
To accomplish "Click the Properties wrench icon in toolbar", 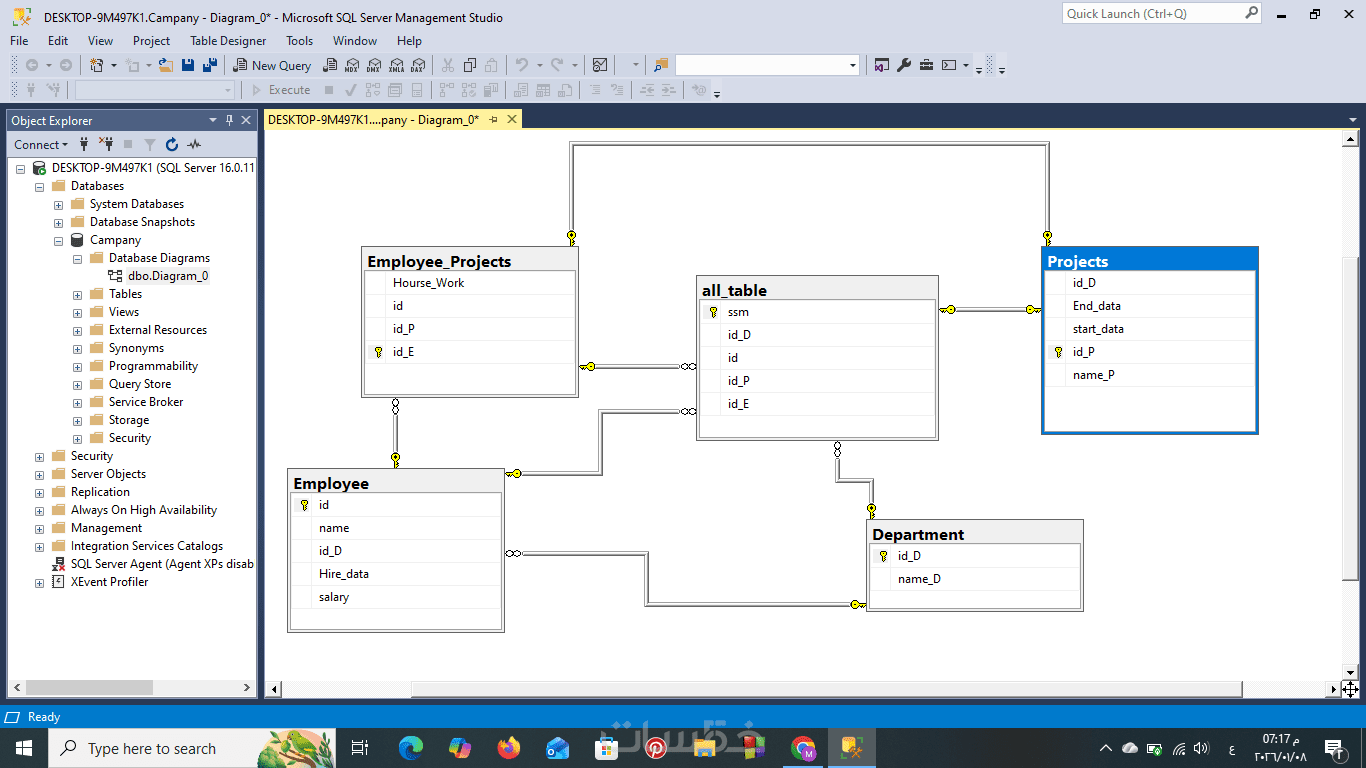I will [904, 65].
